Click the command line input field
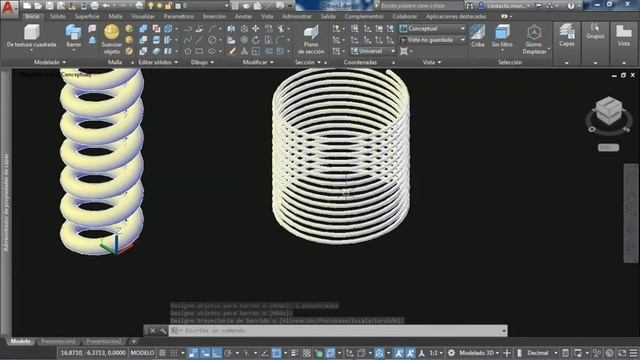The image size is (640, 360). (338, 331)
